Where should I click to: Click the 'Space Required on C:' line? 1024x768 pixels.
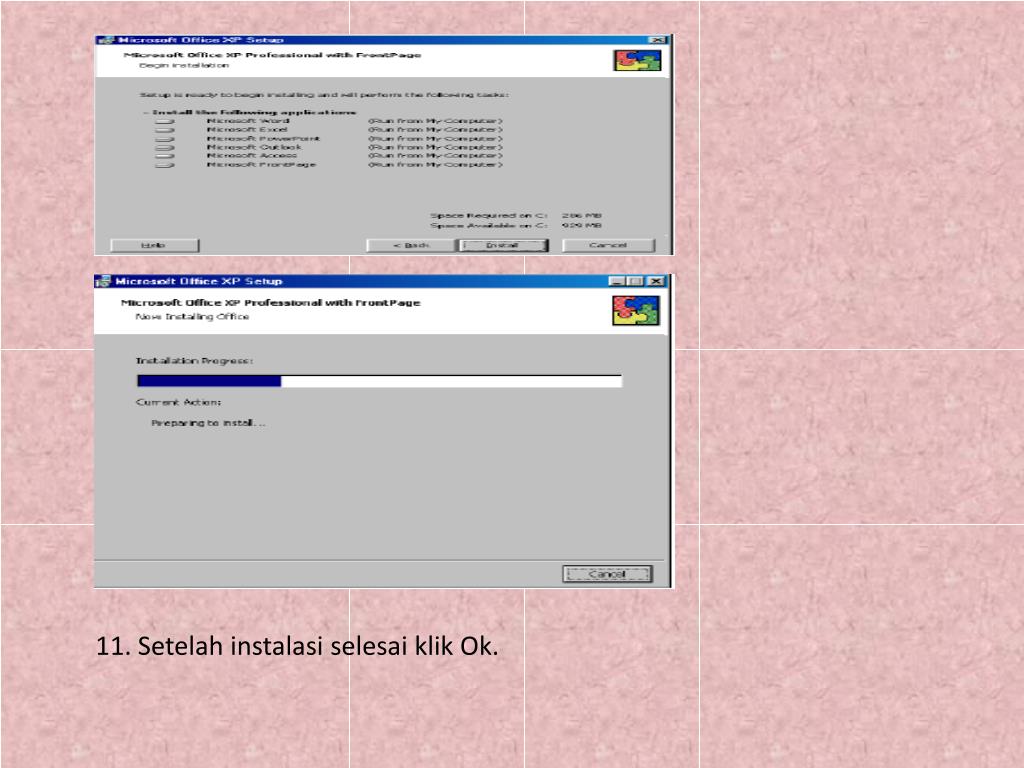pyautogui.click(x=515, y=216)
